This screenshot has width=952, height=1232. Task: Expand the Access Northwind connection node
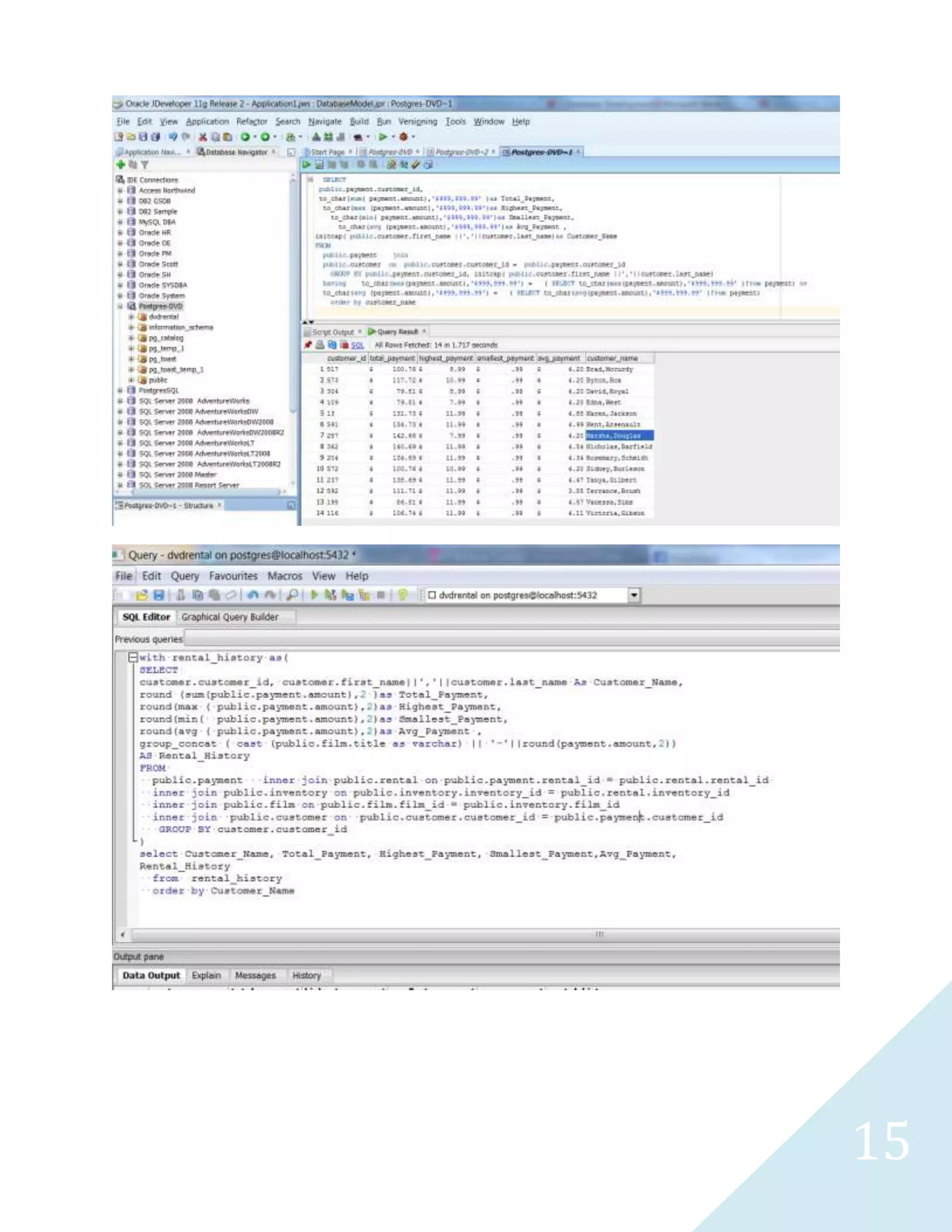coord(120,191)
